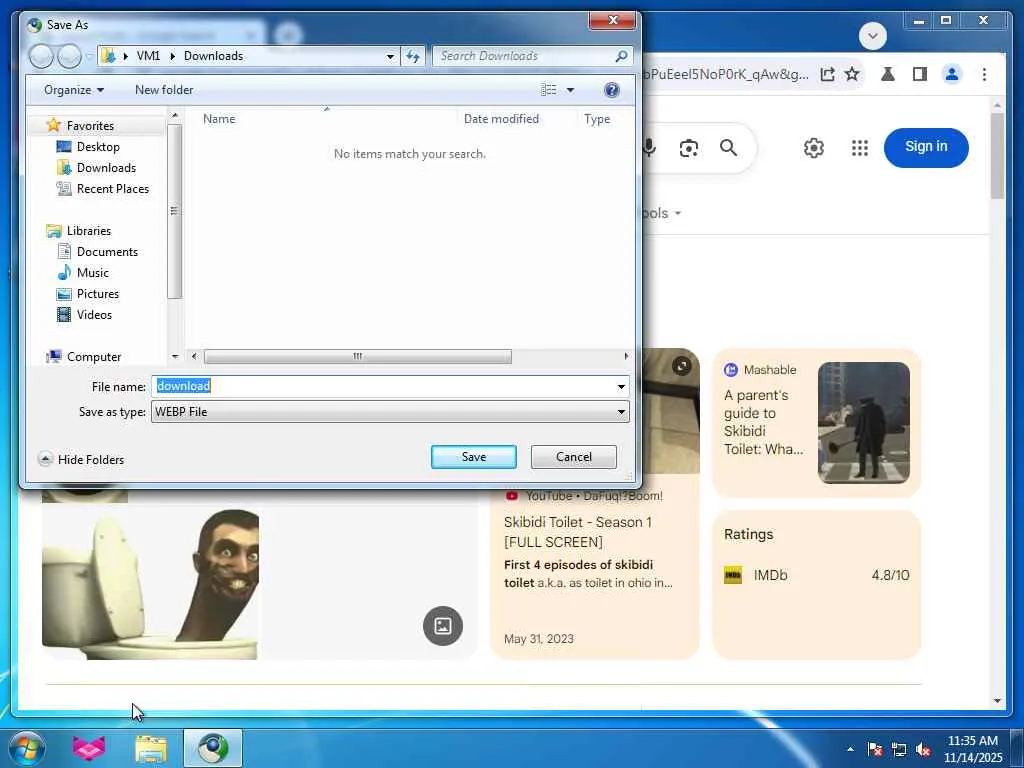This screenshot has width=1024, height=768.
Task: Click the Skibidi Toilet image thumbnail
Action: coord(150,584)
